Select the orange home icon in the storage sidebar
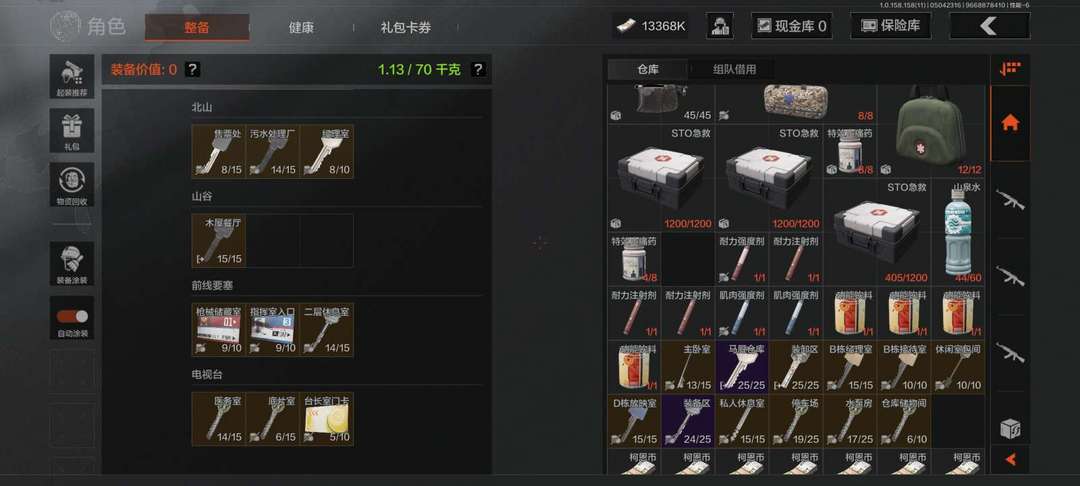This screenshot has width=1080, height=486. pyautogui.click(x=1010, y=123)
